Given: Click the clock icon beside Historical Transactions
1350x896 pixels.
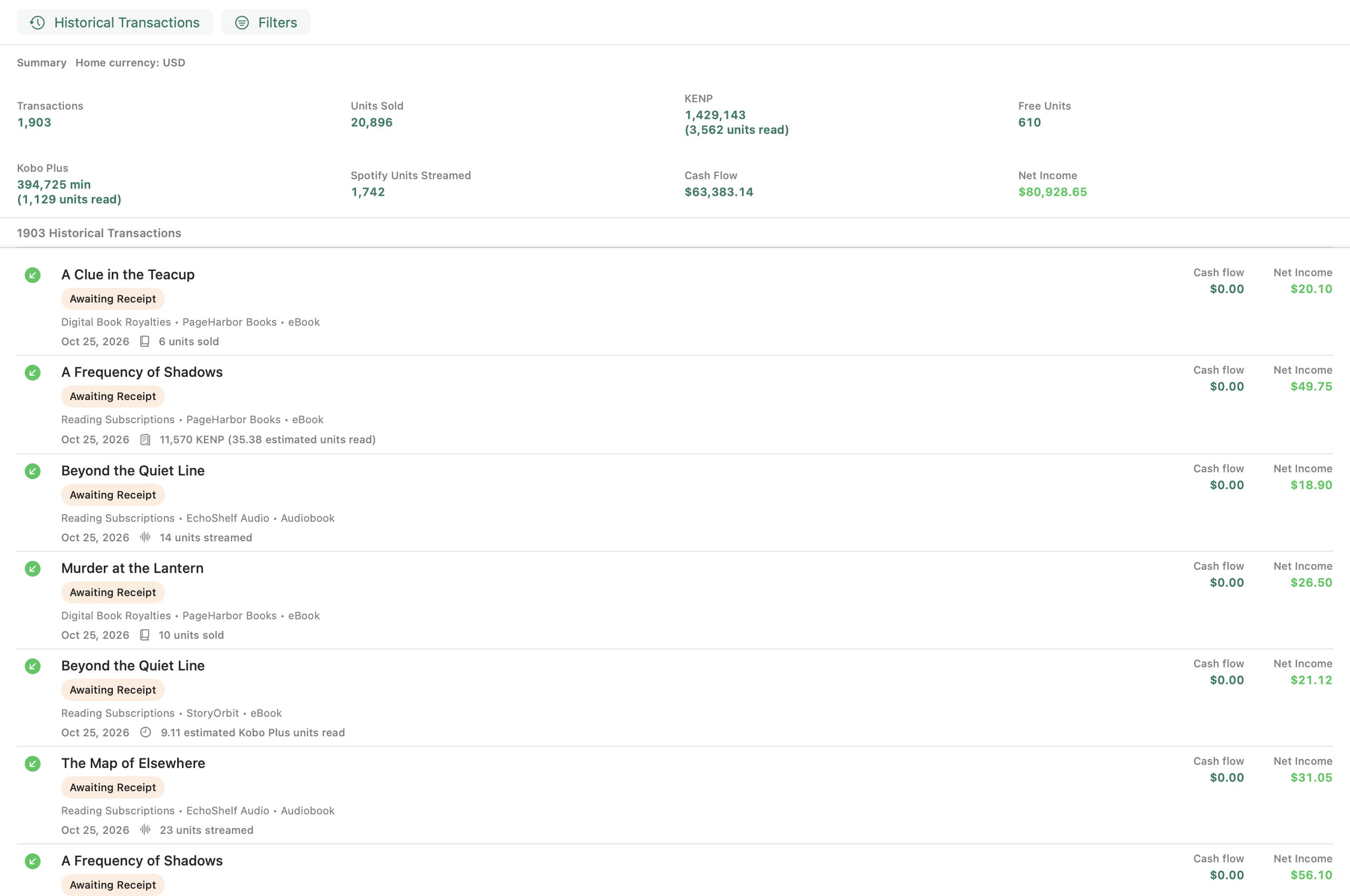Looking at the screenshot, I should click(38, 22).
